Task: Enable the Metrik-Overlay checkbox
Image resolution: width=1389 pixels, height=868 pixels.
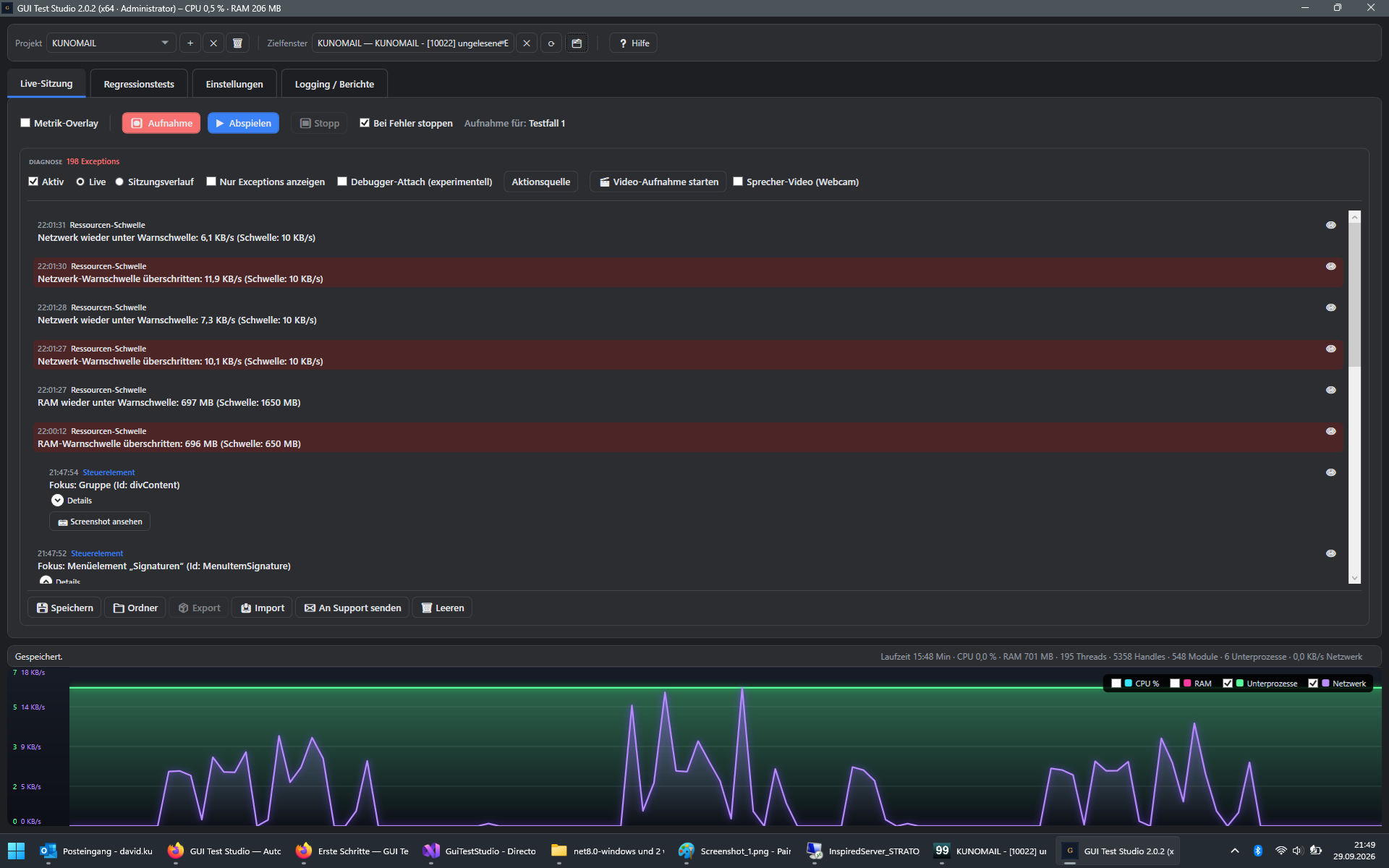Action: [x=25, y=123]
